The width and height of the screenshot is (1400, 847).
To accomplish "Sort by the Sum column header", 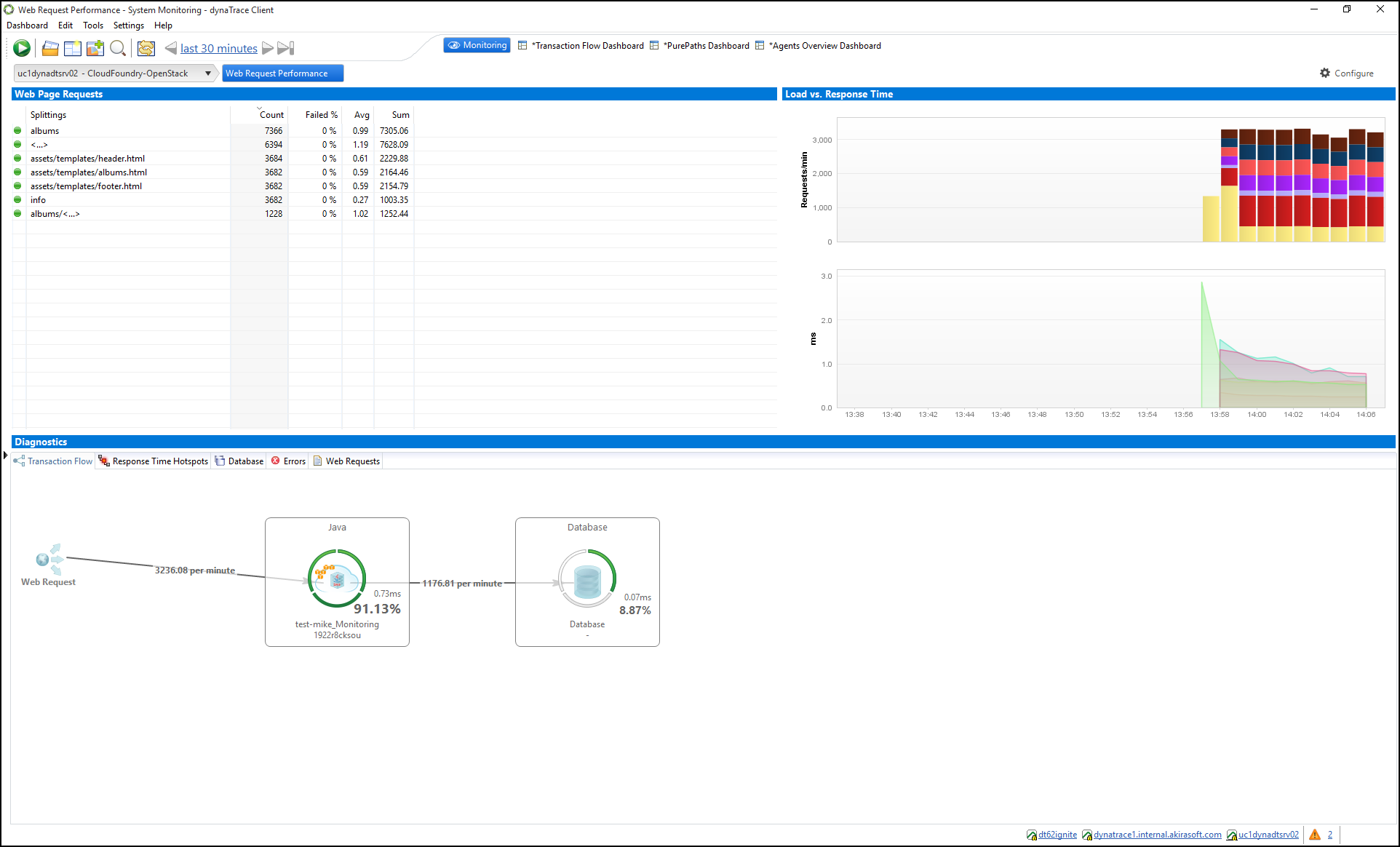I will [x=400, y=115].
